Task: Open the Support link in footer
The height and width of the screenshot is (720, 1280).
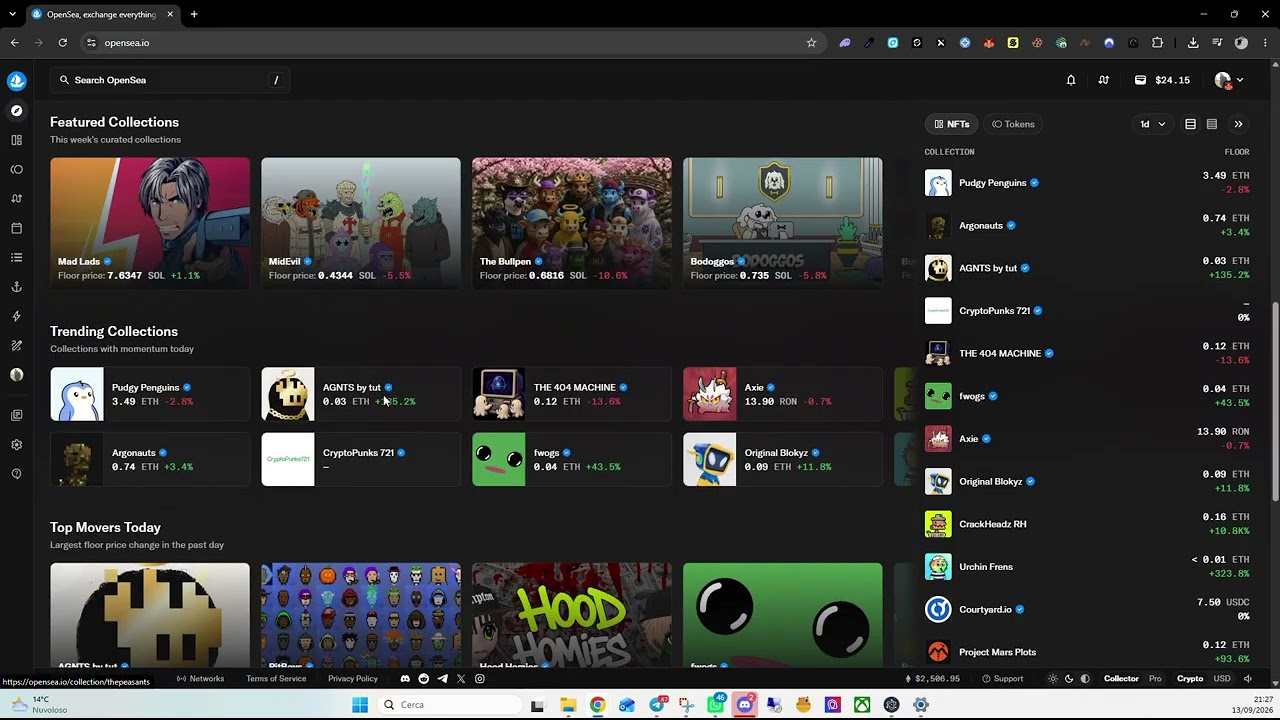Action: 1002,679
